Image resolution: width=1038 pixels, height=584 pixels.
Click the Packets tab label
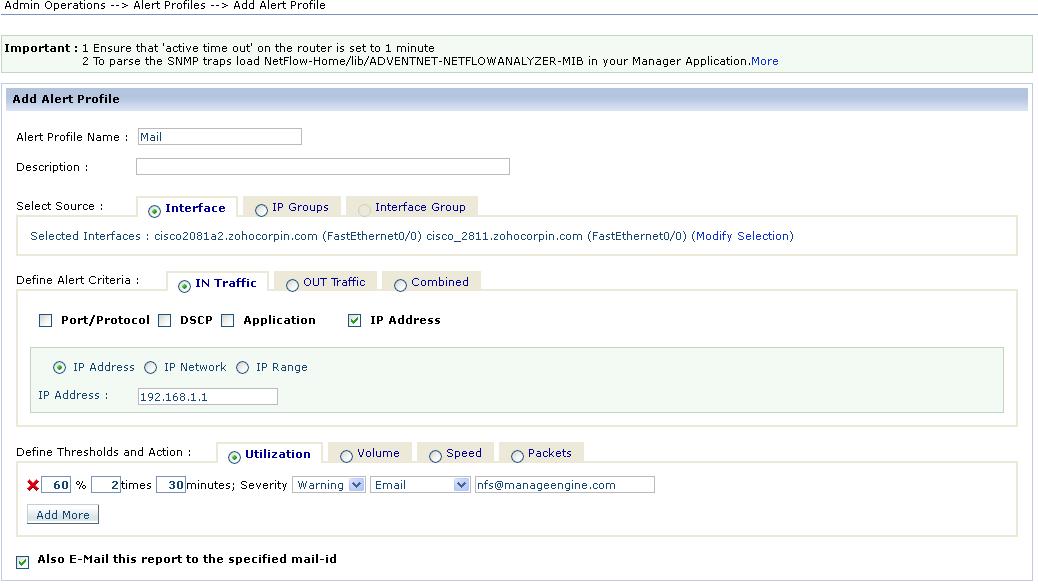(x=549, y=454)
